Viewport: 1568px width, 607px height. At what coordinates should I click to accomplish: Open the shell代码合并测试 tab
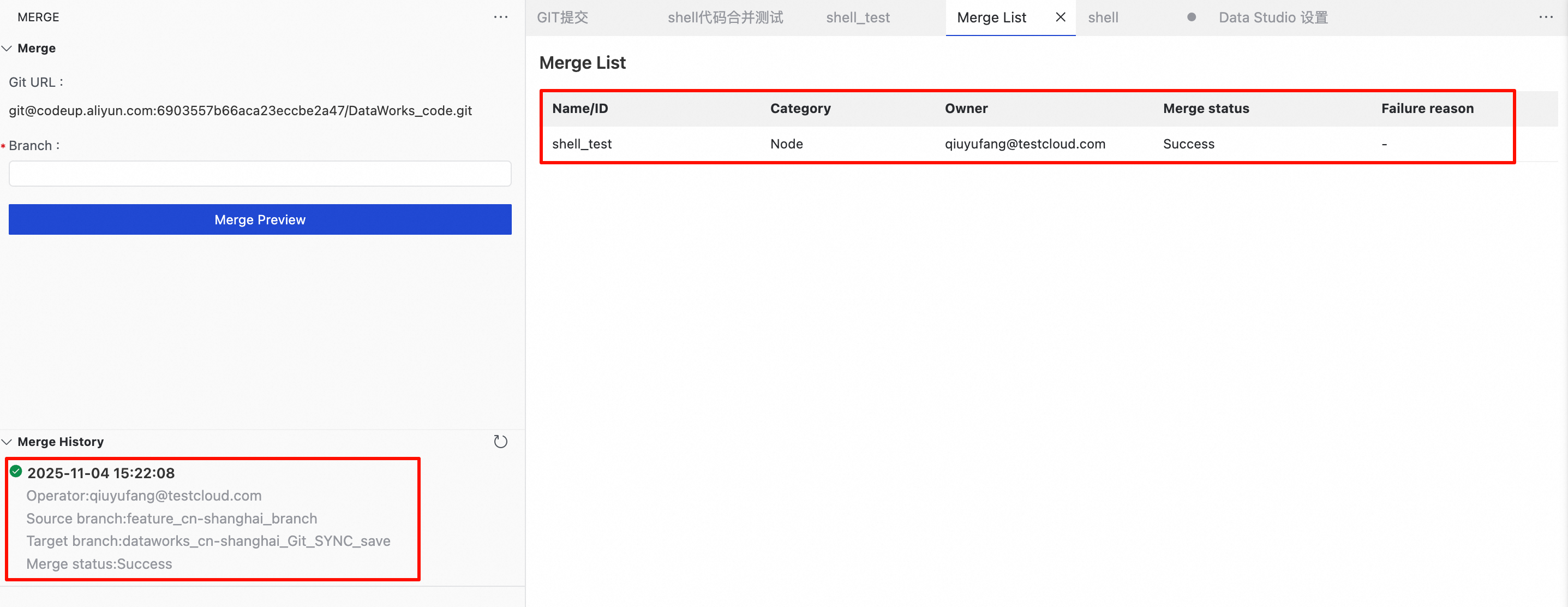[725, 17]
